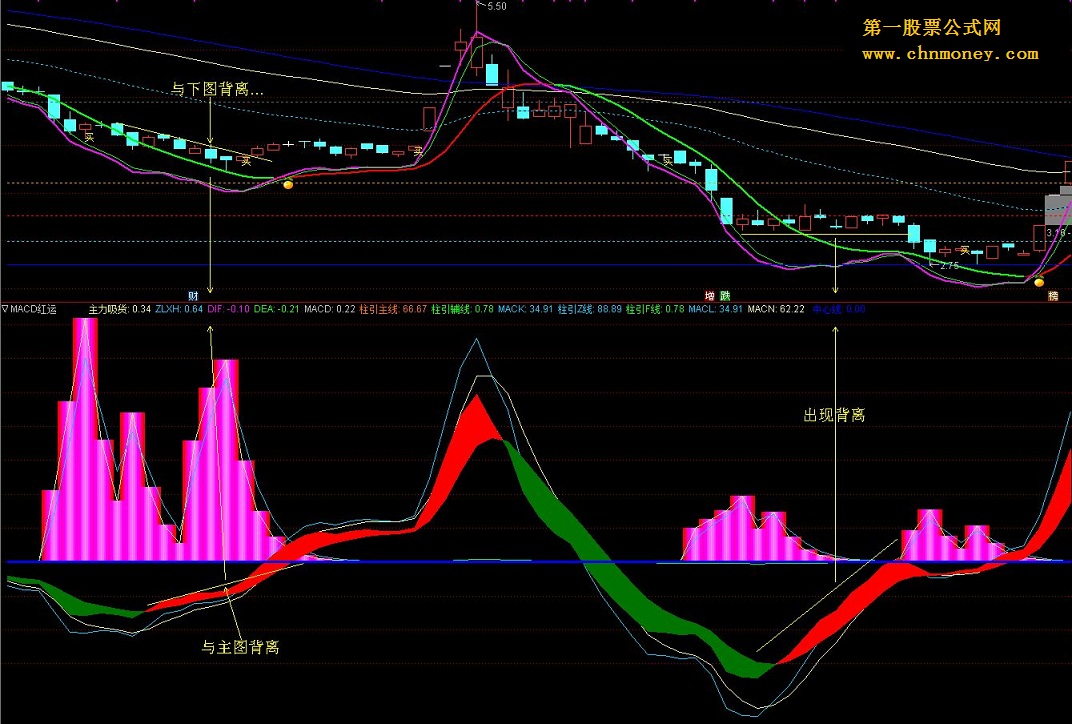
Task: Select the MACD红运 indicator name
Action: (34, 309)
